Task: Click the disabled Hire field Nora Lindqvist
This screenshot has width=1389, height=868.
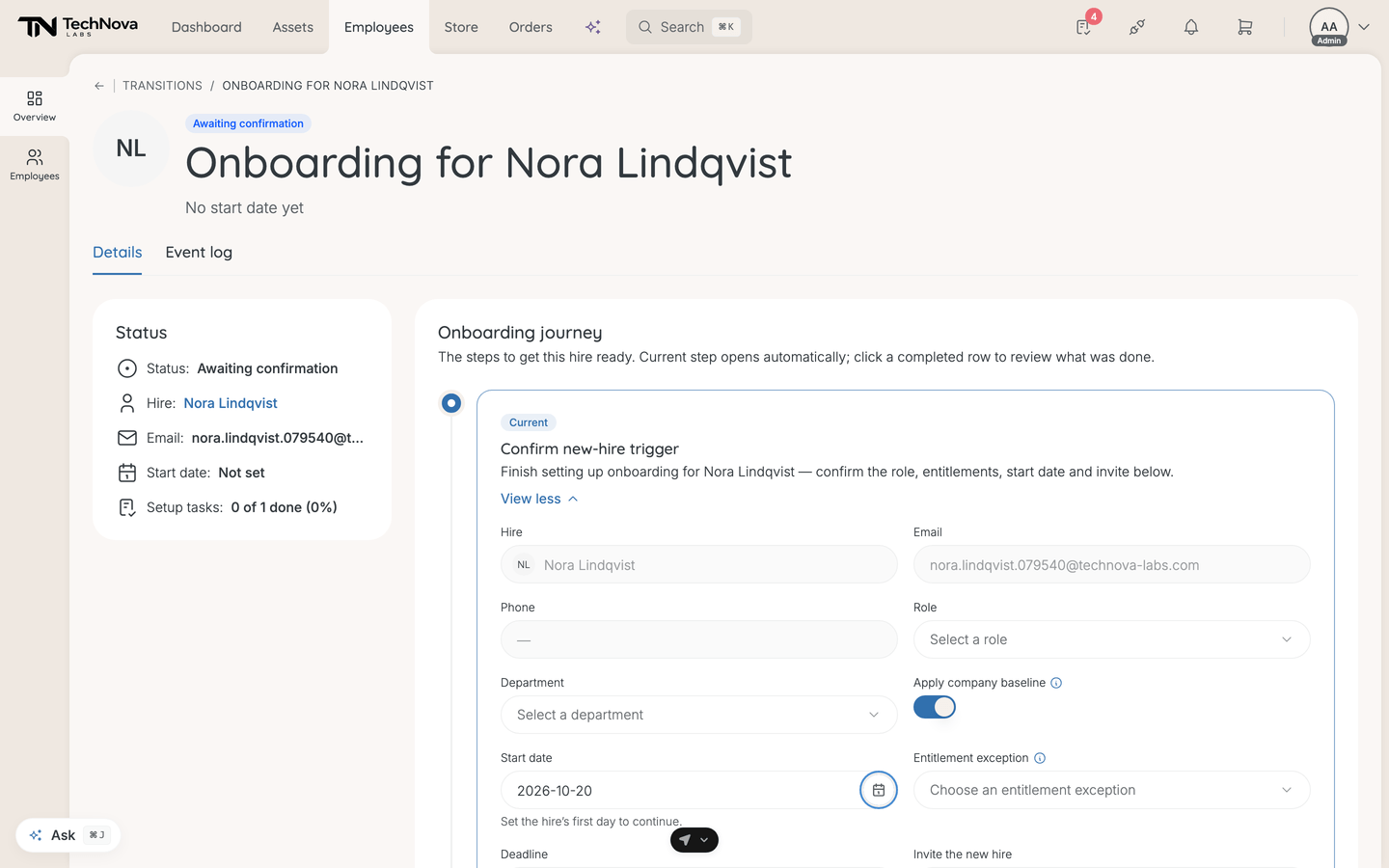Action: [699, 564]
